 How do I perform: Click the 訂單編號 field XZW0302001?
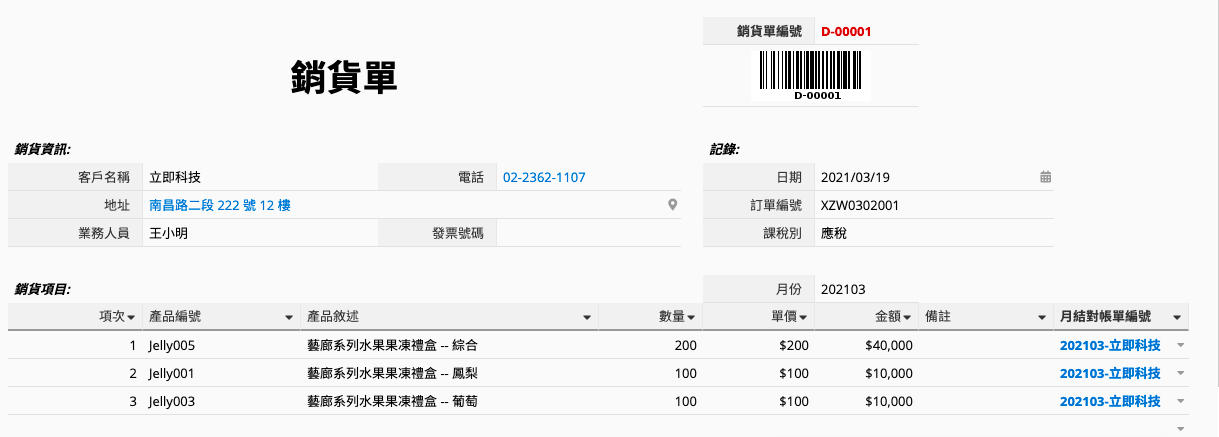[x=933, y=205]
